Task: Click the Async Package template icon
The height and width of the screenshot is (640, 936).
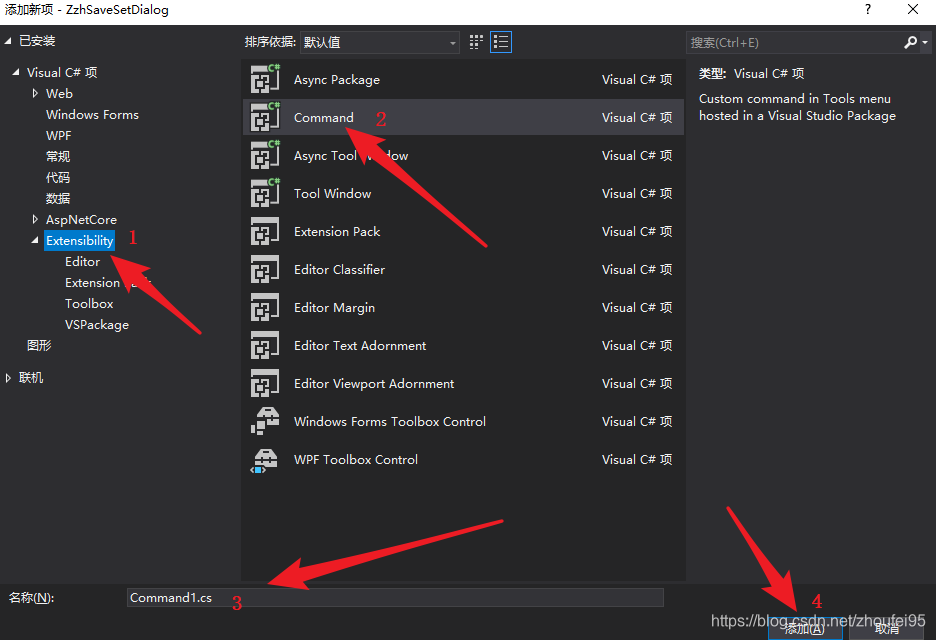Action: [265, 79]
